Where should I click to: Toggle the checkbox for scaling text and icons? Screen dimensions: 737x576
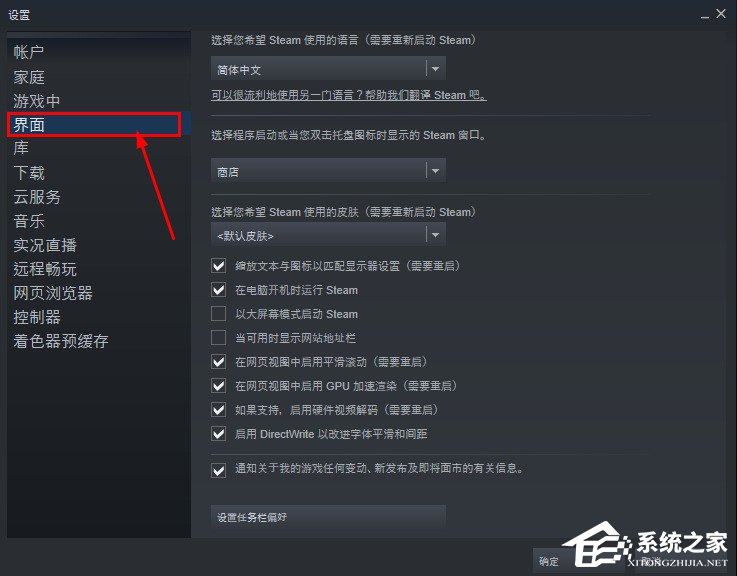click(219, 266)
